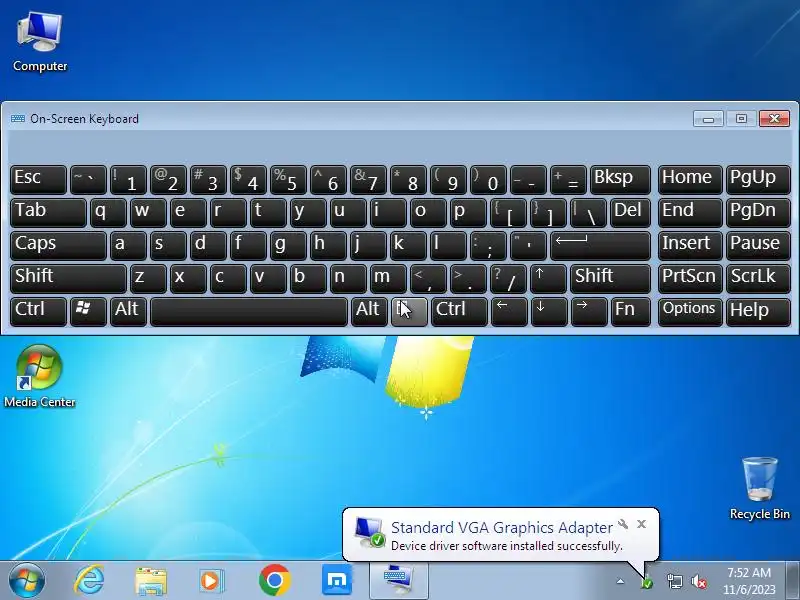Click the Home key

[690, 180]
